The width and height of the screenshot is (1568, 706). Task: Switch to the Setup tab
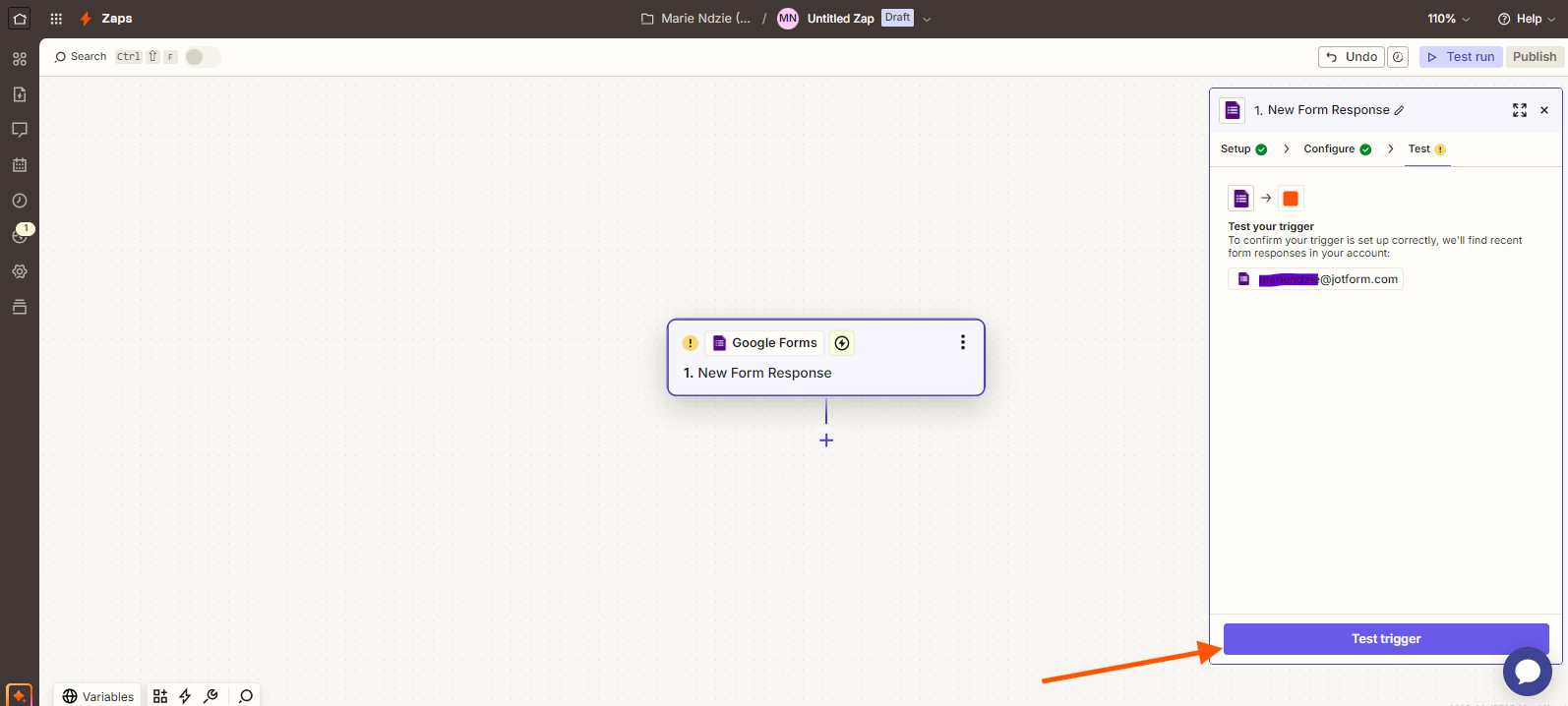pos(1243,149)
